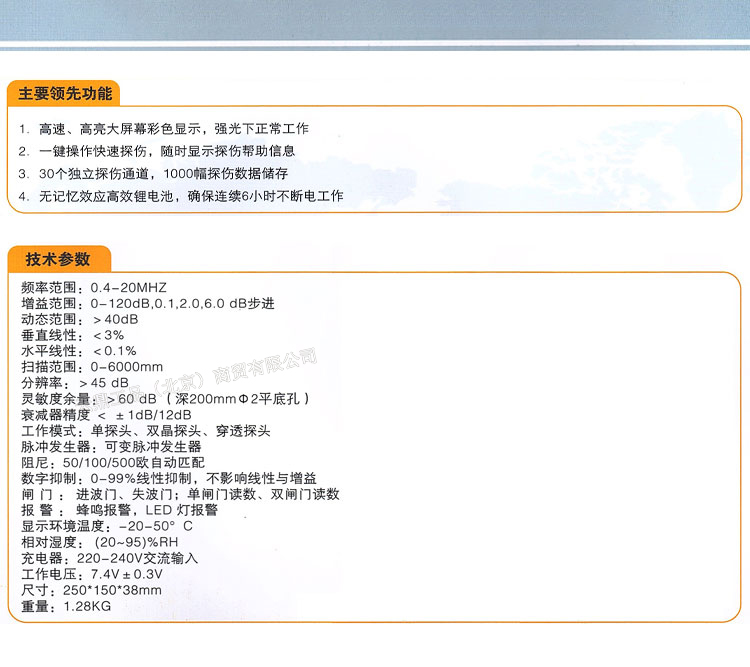Click feature 4 about 无记忆效应高效锂电池
The width and height of the screenshot is (750, 667).
(x=180, y=196)
